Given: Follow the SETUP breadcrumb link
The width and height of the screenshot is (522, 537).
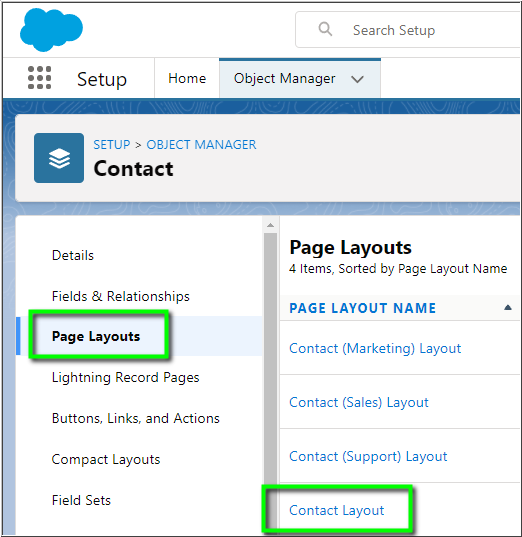Looking at the screenshot, I should click(112, 145).
